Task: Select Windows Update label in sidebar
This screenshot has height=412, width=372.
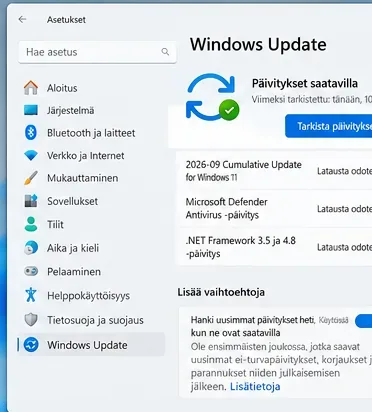Action: pos(87,345)
